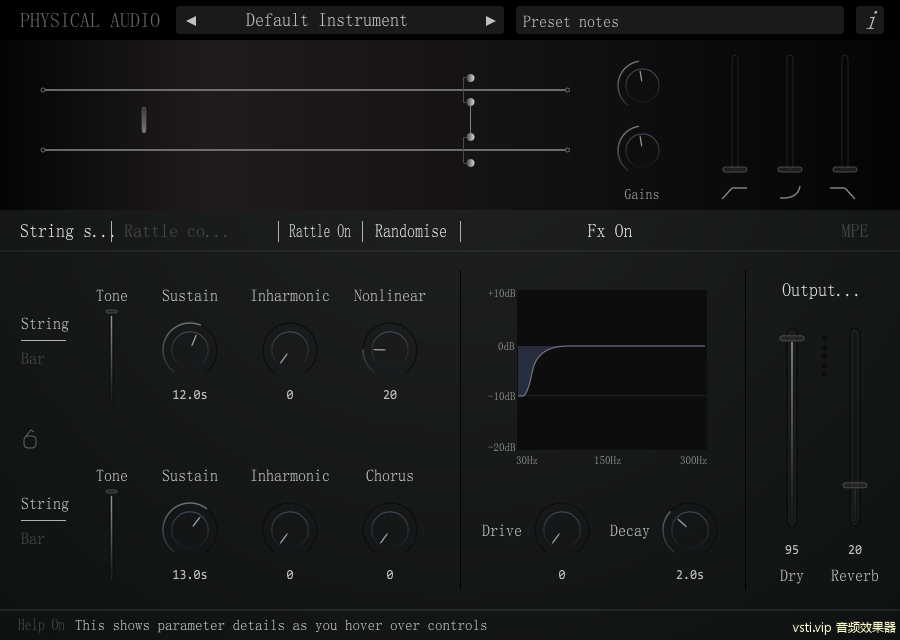This screenshot has width=900, height=640.
Task: Click the 12.0s sustain value
Action: [189, 395]
